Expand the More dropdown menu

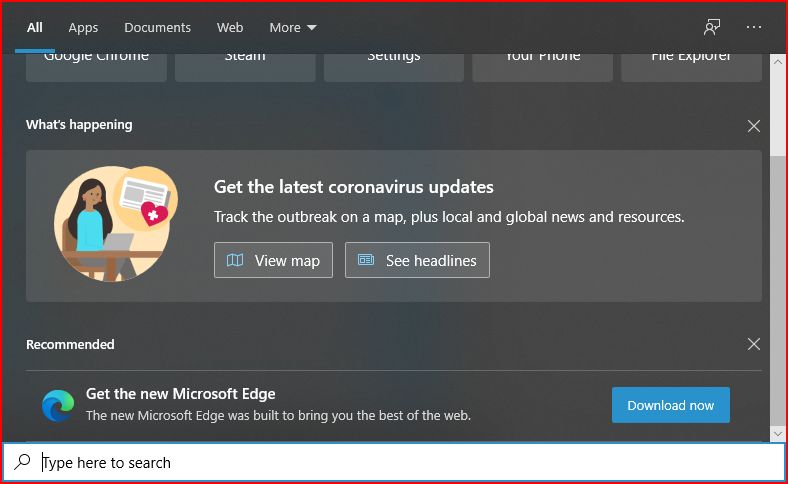click(x=292, y=28)
